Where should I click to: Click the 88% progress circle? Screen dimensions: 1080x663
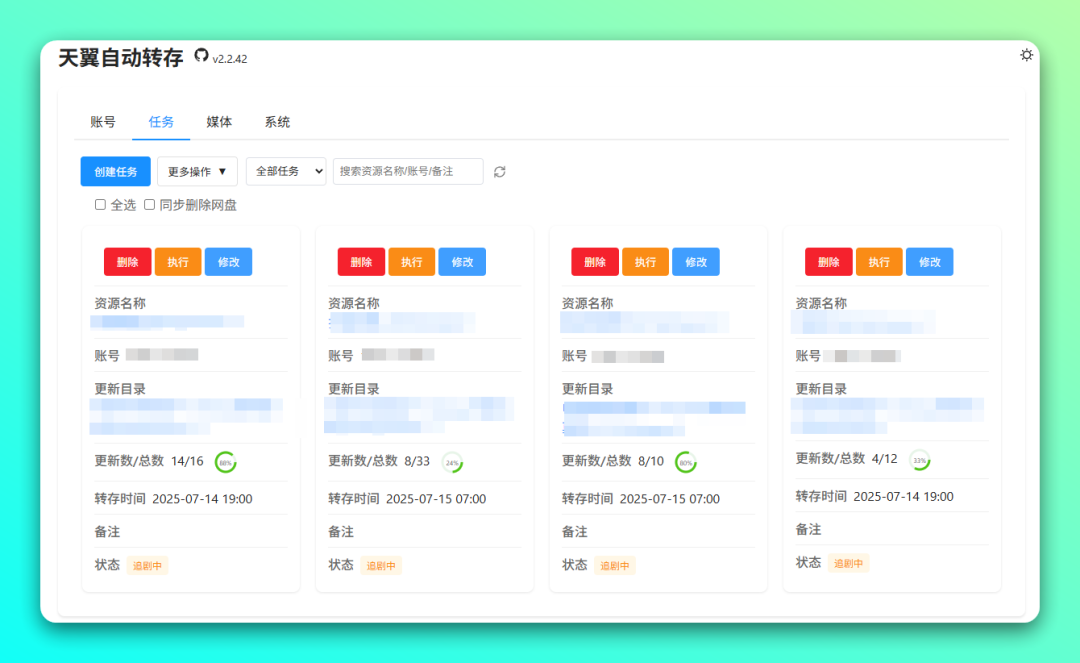226,462
